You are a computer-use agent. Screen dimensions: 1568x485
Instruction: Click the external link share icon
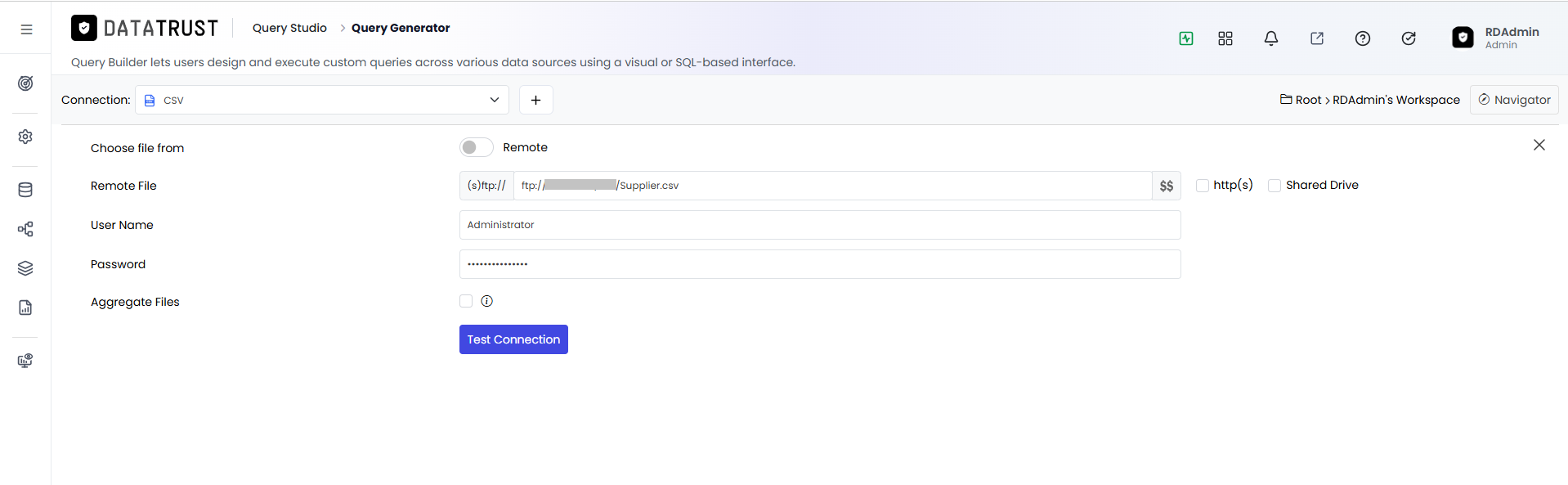tap(1317, 38)
